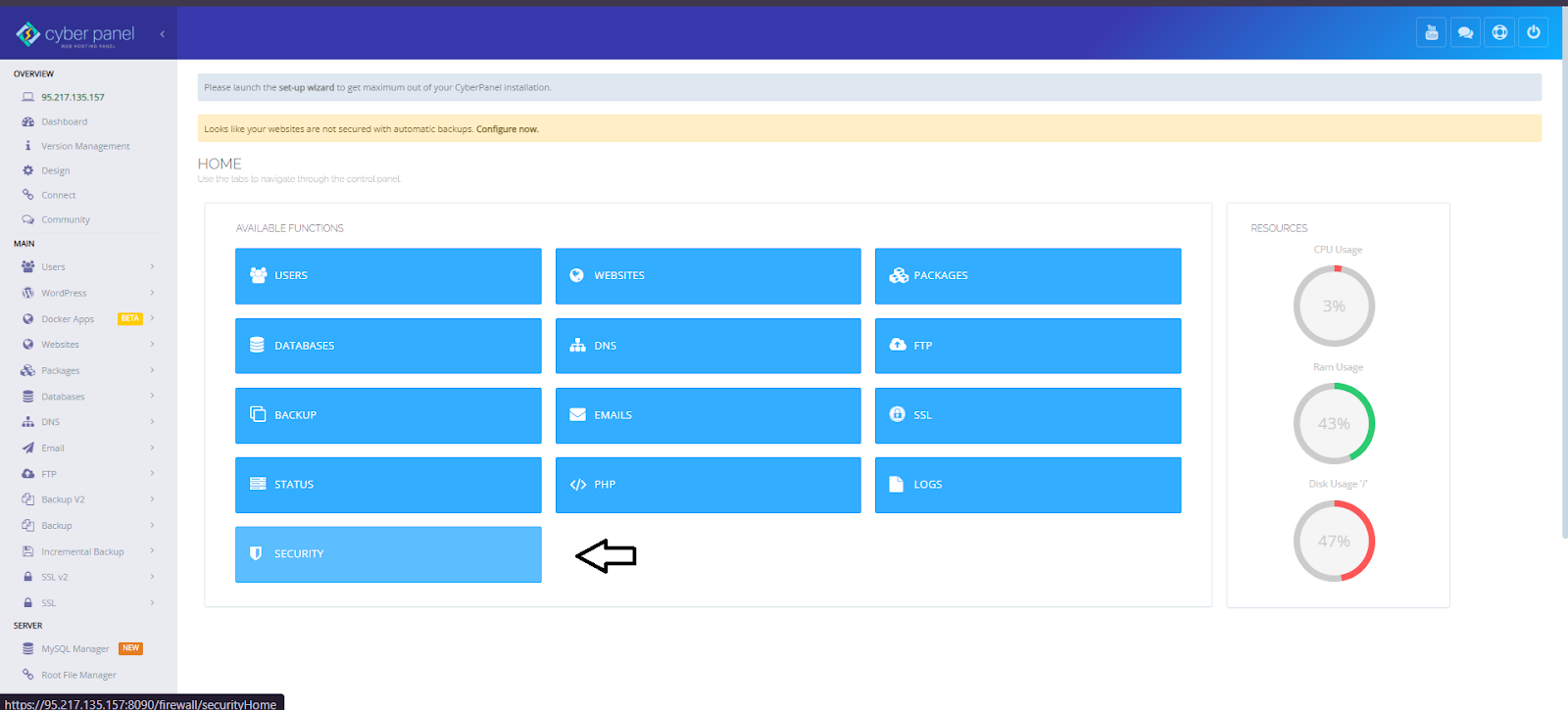Click the HOME page heading
The image size is (1568, 710).
(x=220, y=164)
